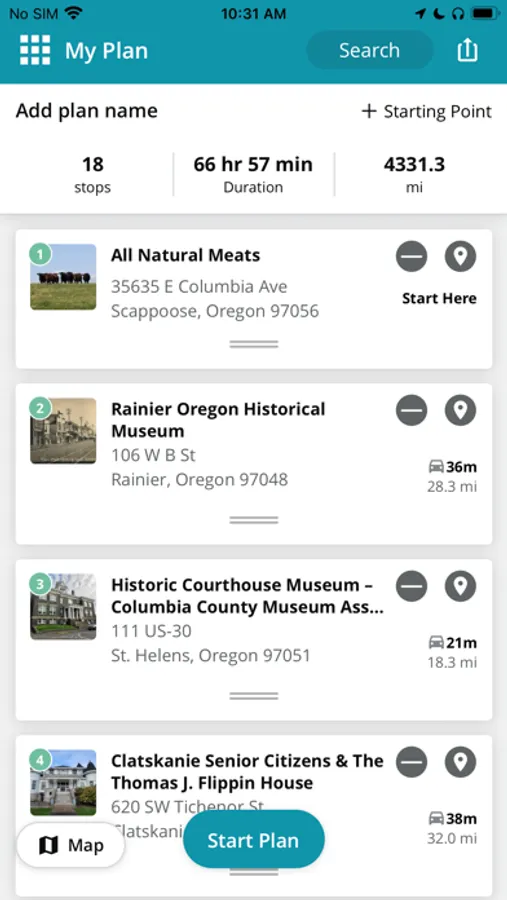
Task: Remove Clatskanie Senior Citizens stop
Action: click(x=411, y=762)
